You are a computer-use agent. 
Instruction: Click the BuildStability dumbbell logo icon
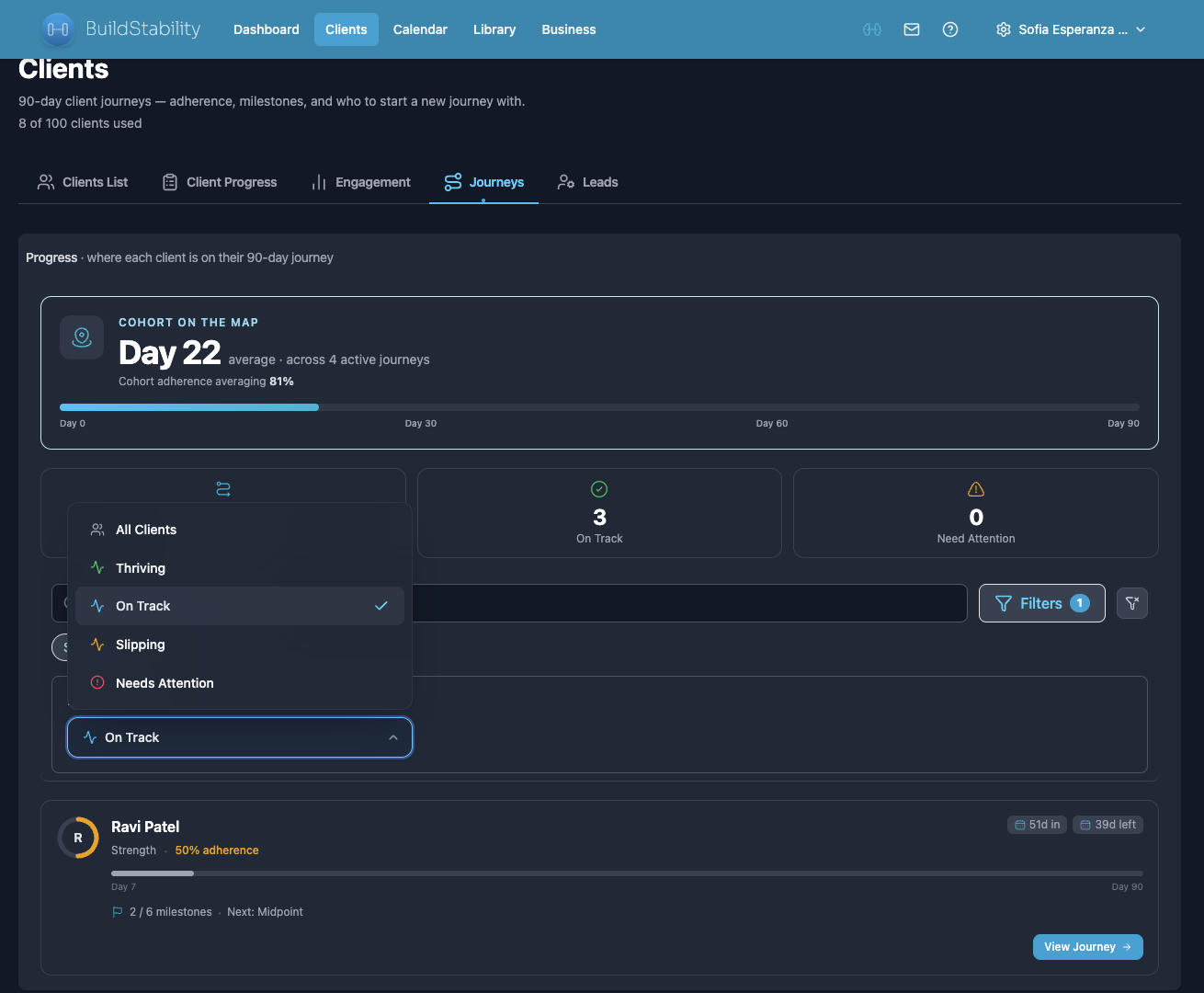[x=57, y=29]
